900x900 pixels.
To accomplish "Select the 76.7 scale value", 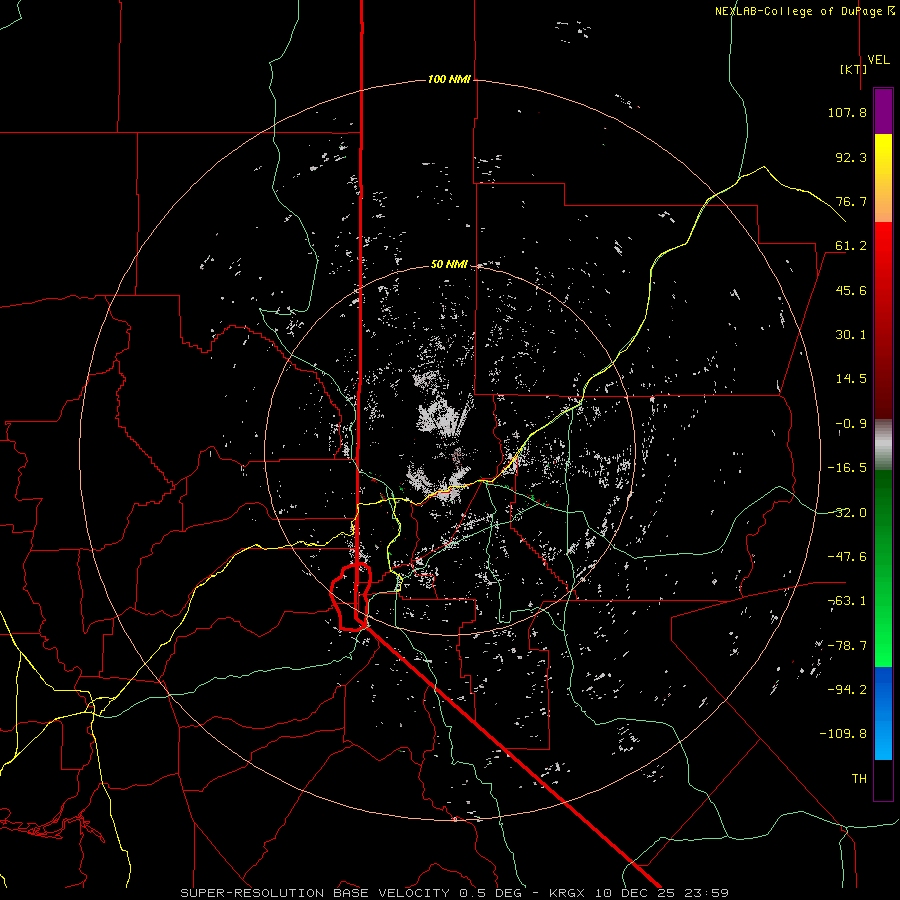I will (851, 201).
